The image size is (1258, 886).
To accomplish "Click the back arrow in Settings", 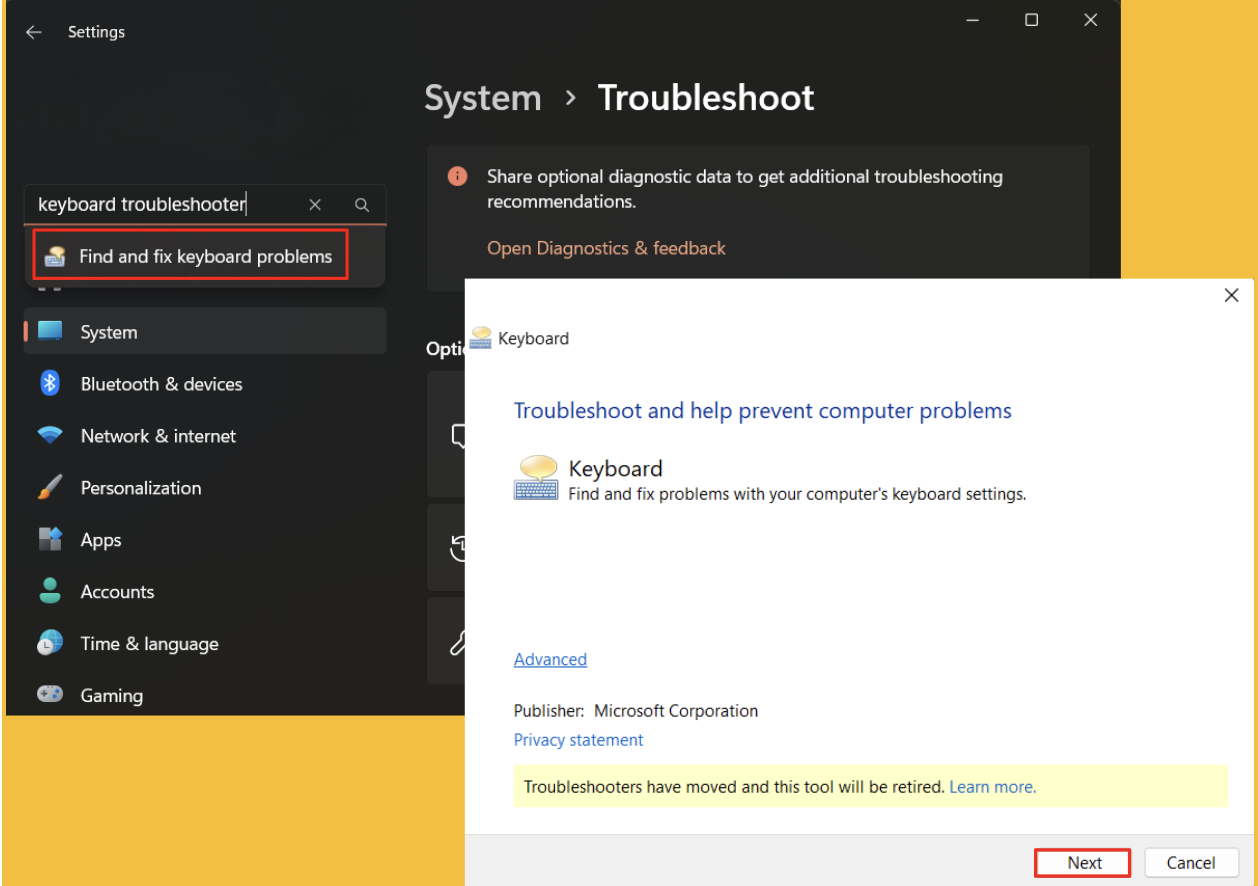I will pos(33,32).
